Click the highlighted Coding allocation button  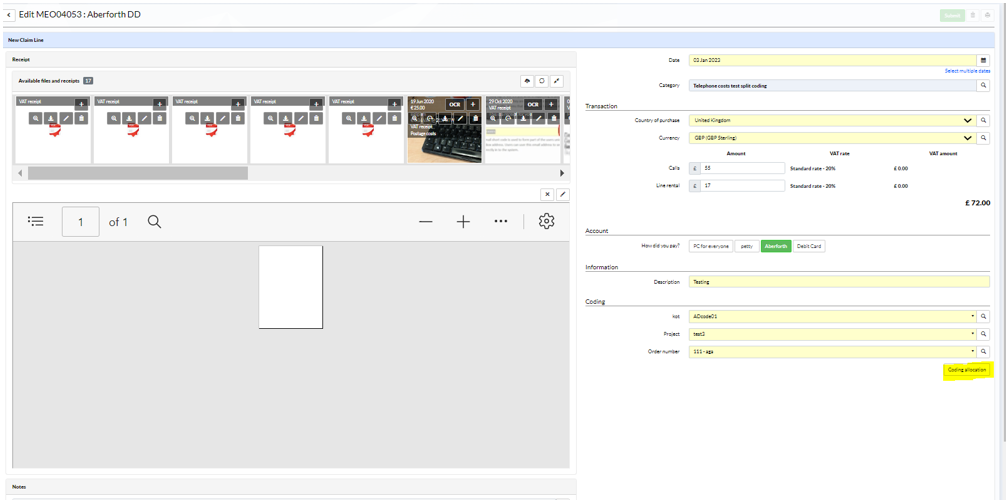967,370
